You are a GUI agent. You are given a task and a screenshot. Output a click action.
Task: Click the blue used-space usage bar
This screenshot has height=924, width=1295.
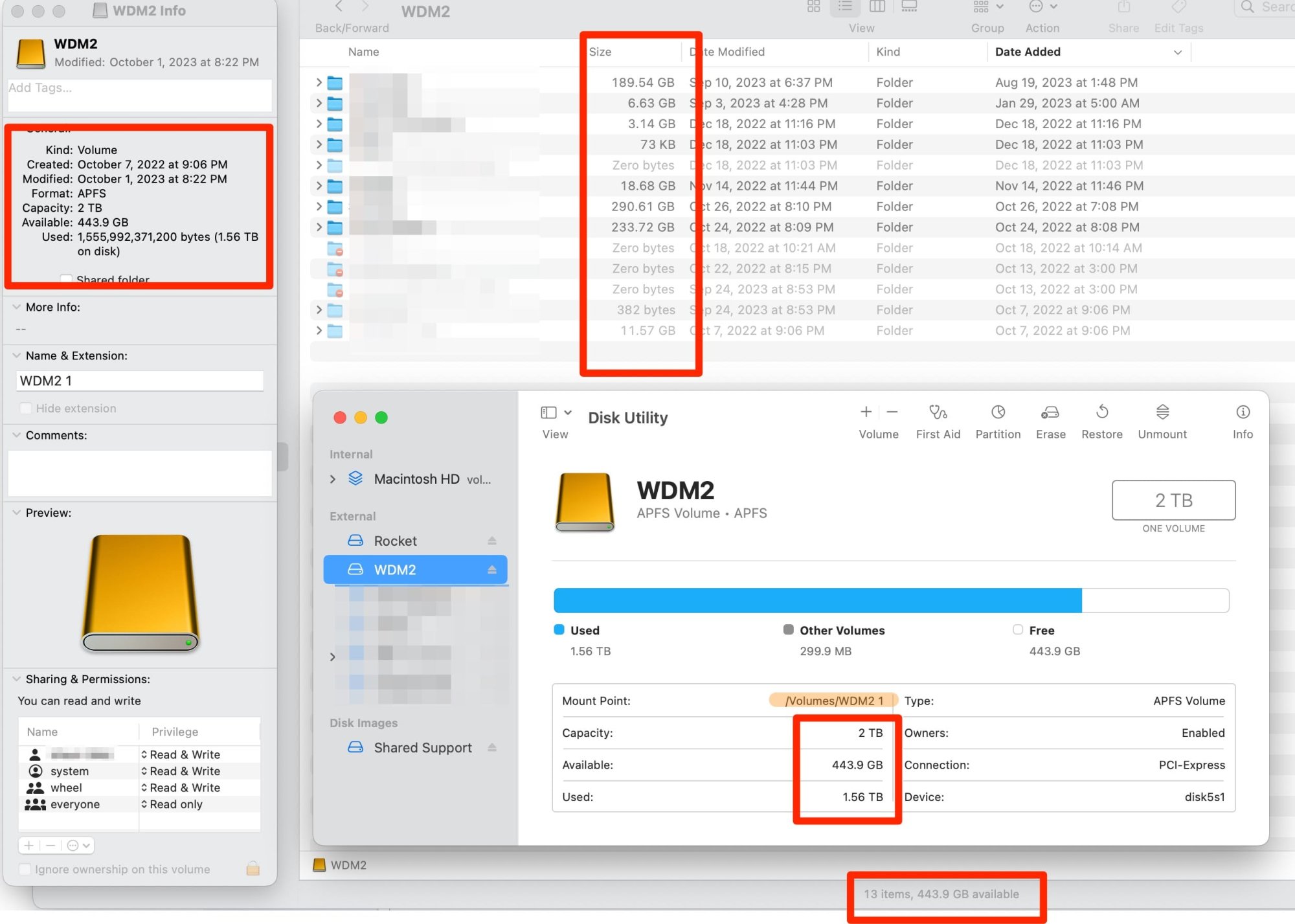pos(817,600)
